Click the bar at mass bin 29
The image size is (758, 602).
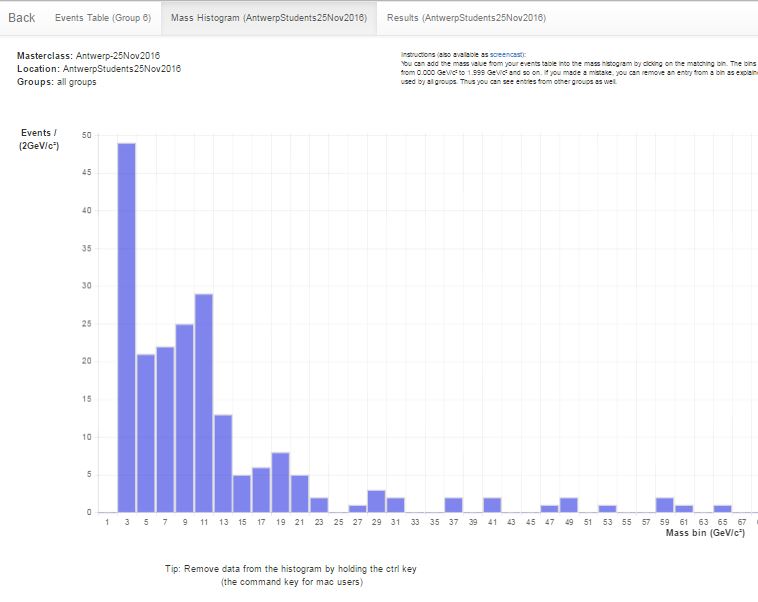click(376, 501)
